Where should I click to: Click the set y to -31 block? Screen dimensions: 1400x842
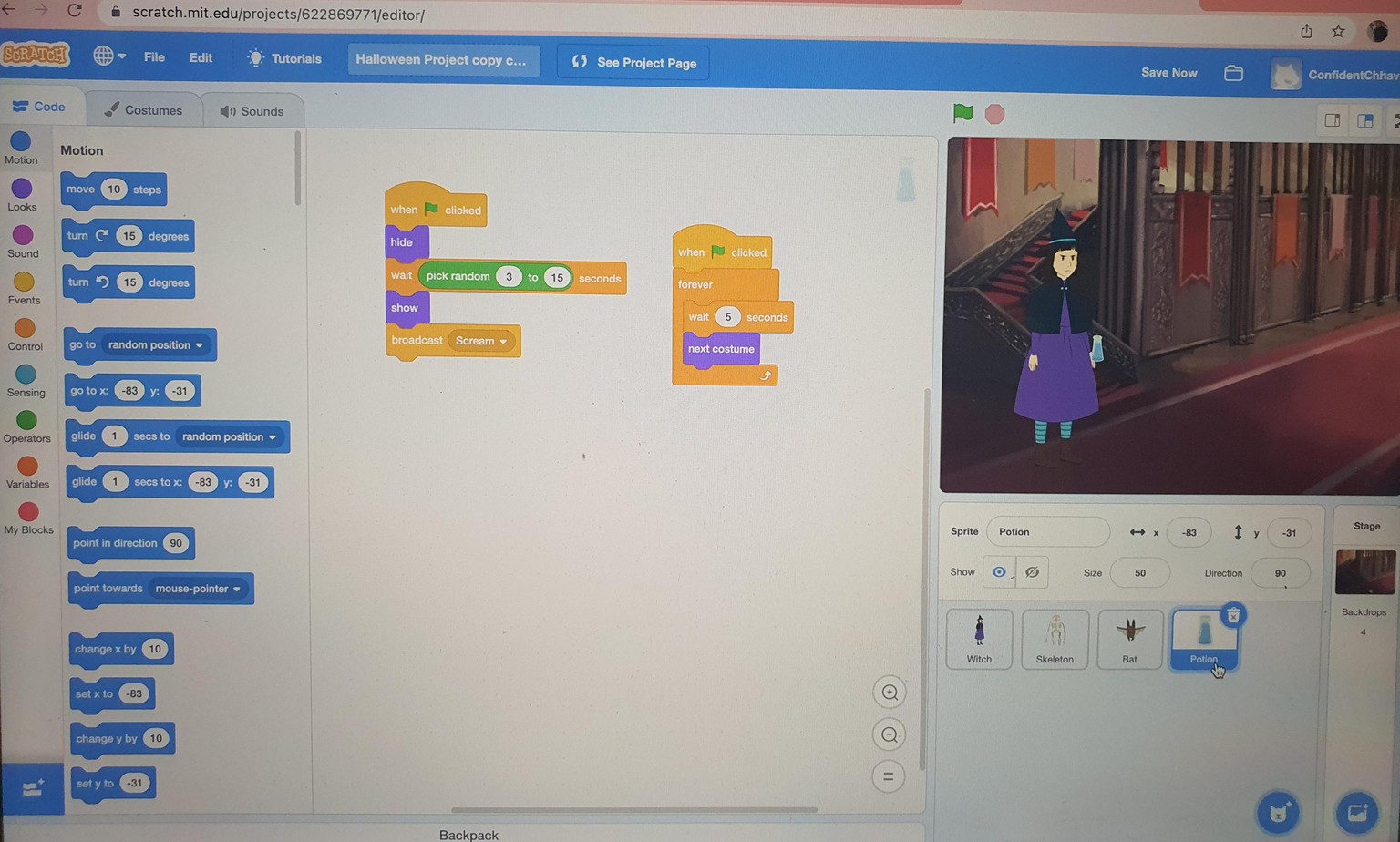click(113, 784)
